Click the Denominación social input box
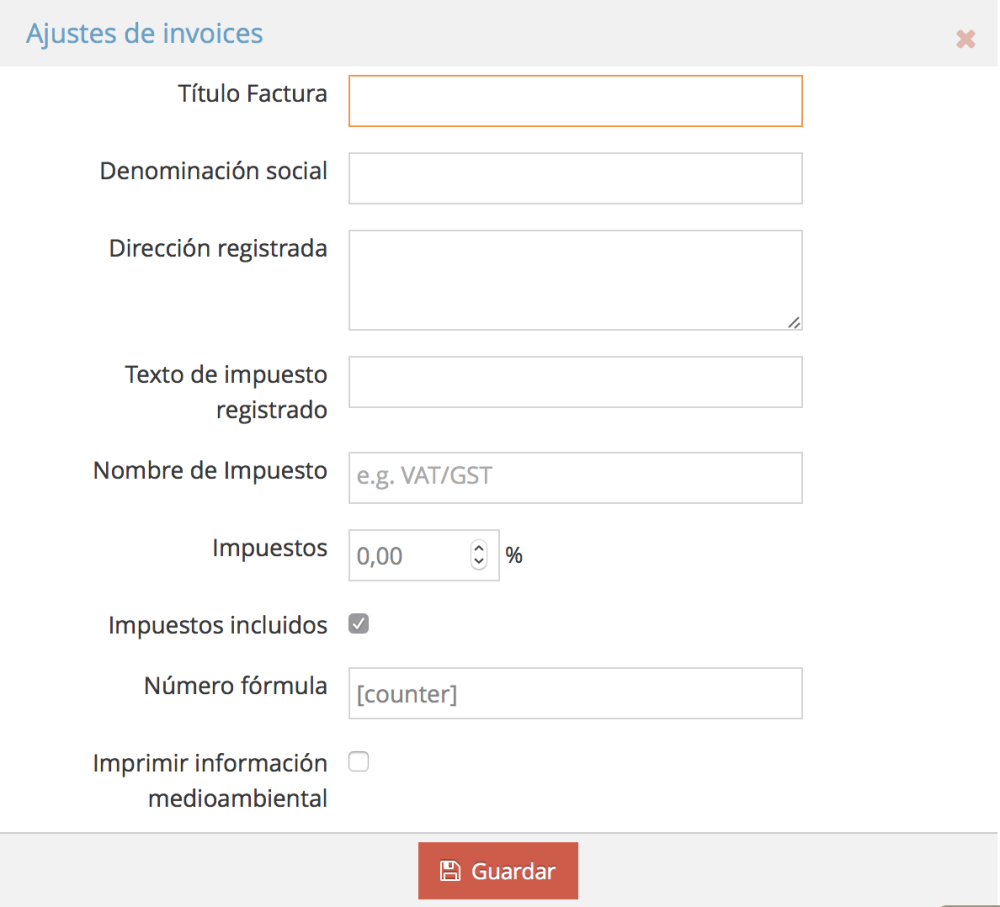Image resolution: width=1000 pixels, height=907 pixels. click(x=575, y=178)
